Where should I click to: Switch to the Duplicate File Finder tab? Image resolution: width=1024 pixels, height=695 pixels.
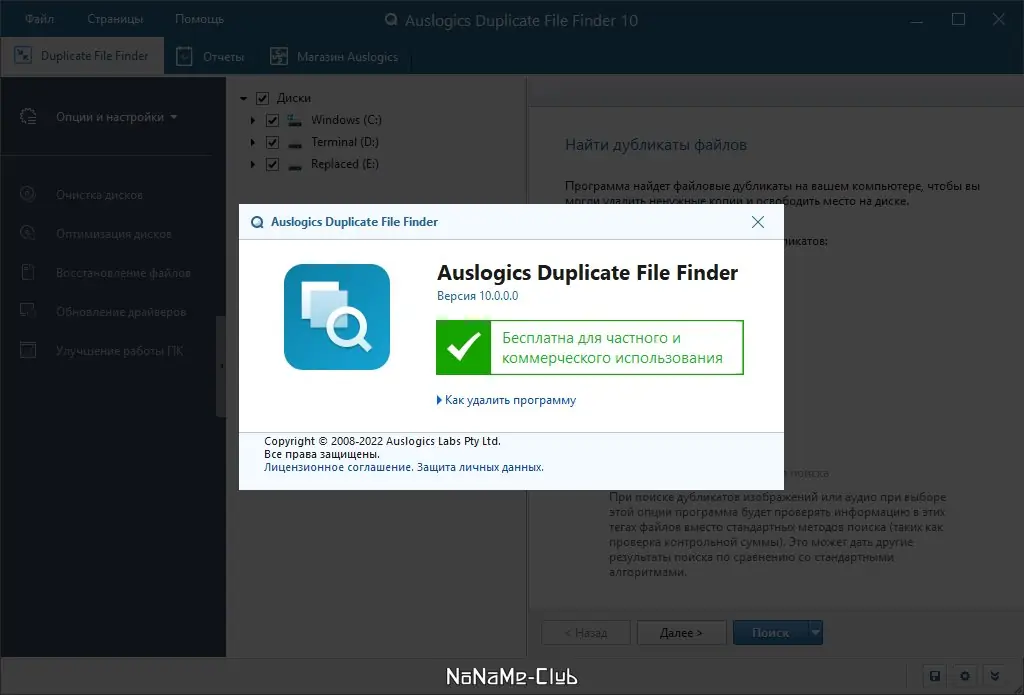pyautogui.click(x=82, y=56)
